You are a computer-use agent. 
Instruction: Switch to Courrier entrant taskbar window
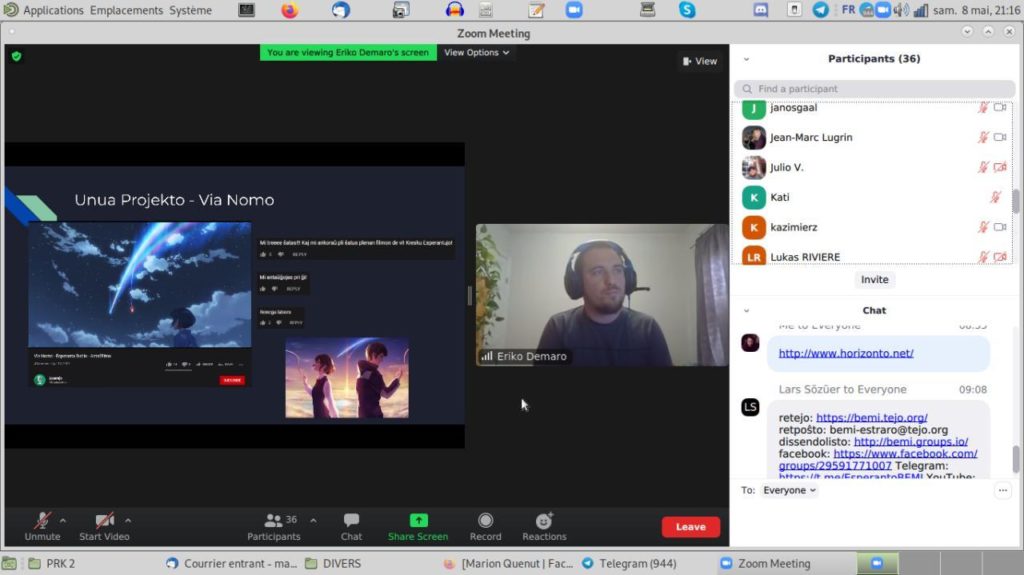[232, 563]
